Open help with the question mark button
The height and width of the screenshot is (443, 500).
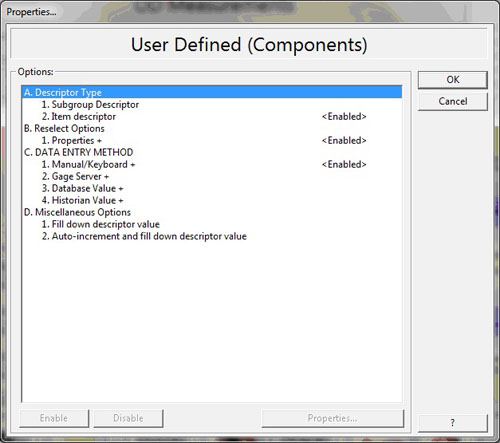coord(453,423)
